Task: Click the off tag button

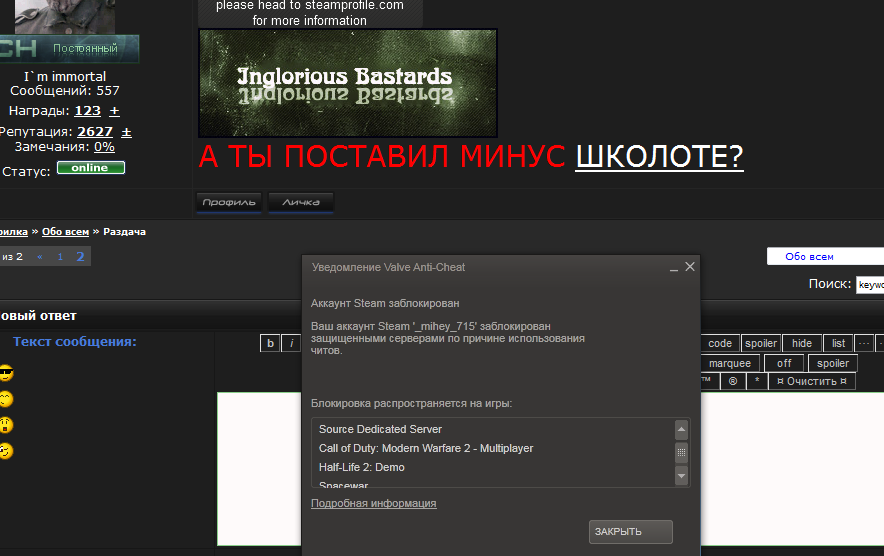Action: (x=784, y=363)
